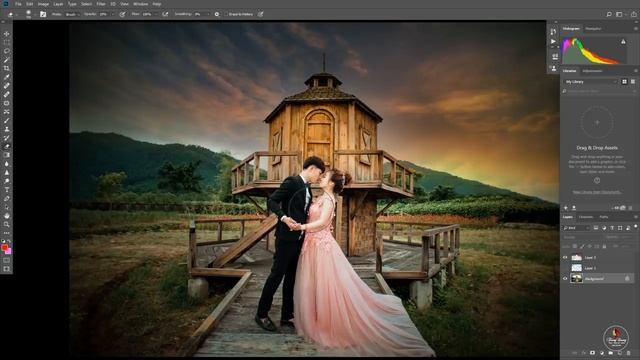
Task: Click the Libraries add content plus button
Action: [x=566, y=208]
